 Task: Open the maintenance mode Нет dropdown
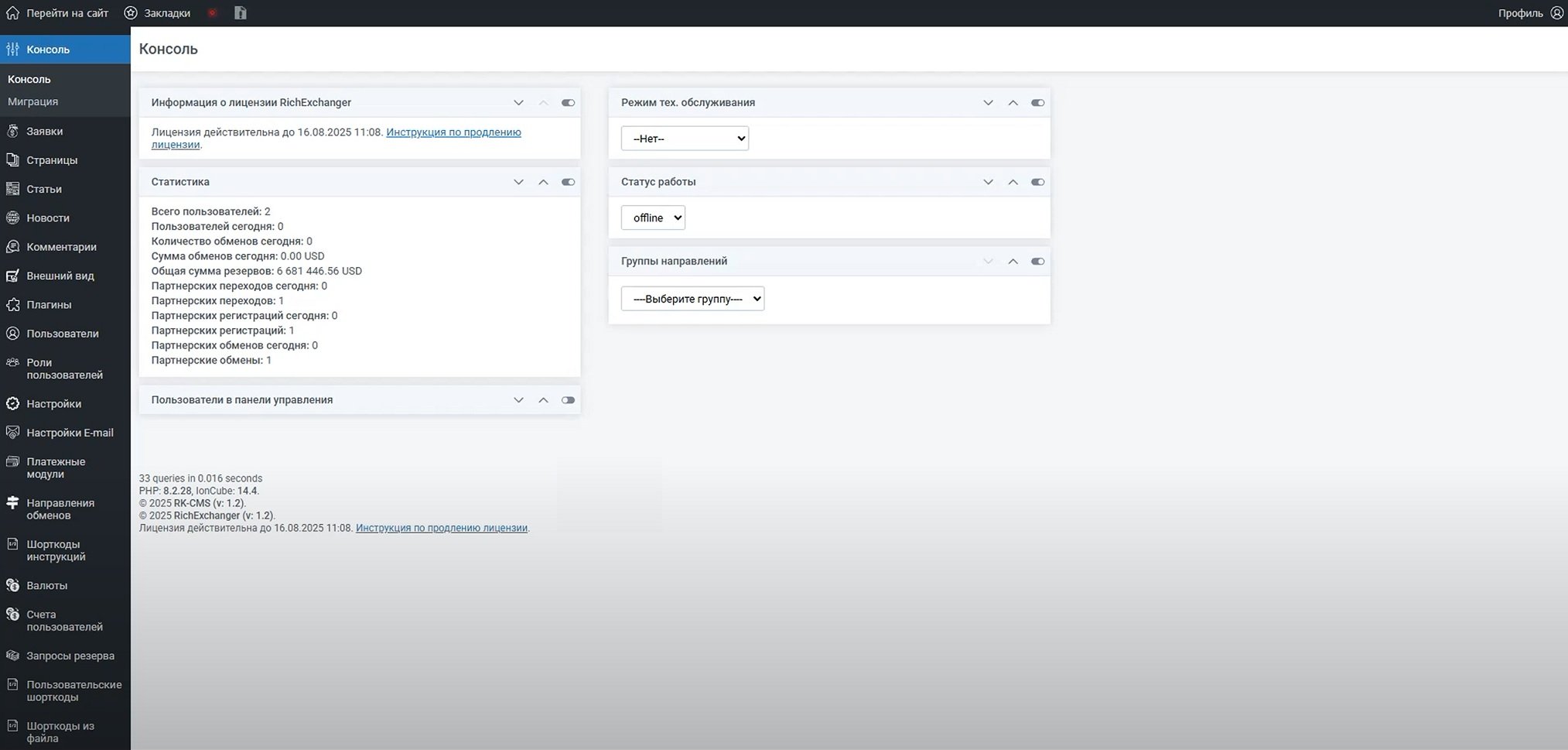(x=685, y=139)
